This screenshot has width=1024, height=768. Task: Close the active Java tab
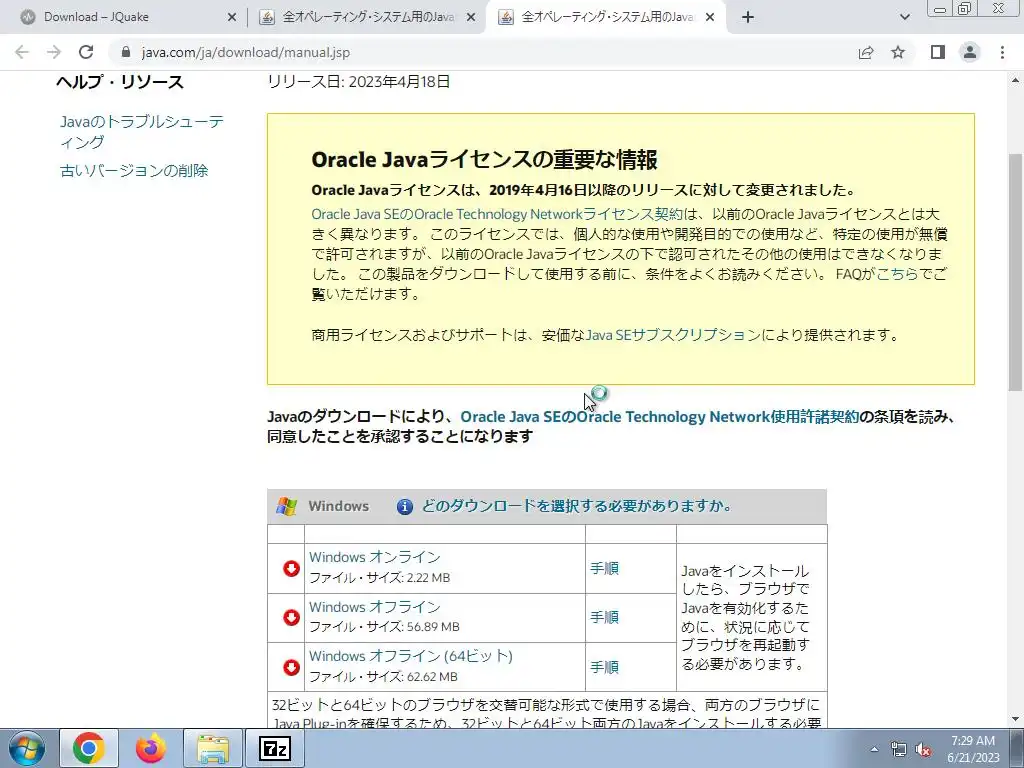(711, 18)
